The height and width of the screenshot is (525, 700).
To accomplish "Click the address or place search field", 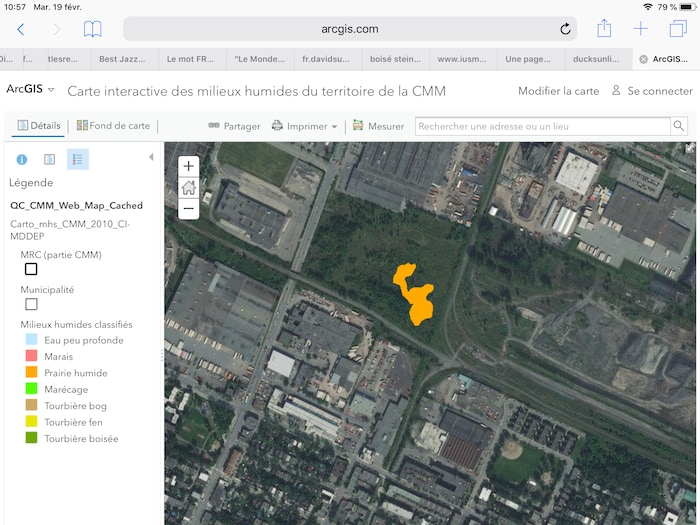I will coord(540,126).
